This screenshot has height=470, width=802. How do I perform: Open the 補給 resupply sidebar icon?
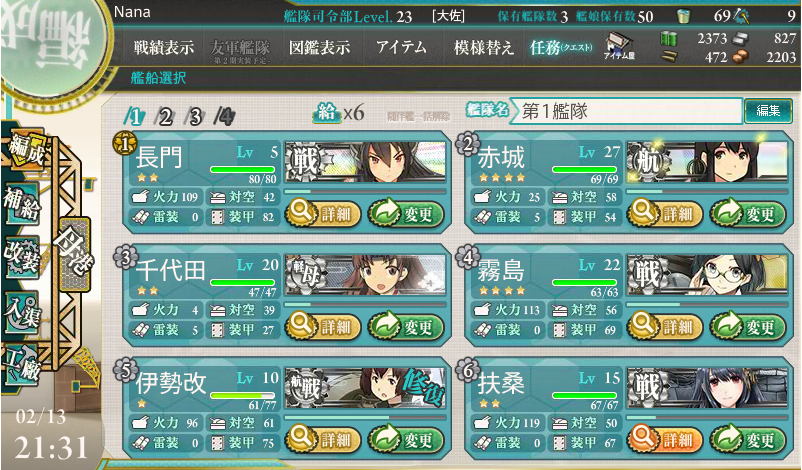click(22, 204)
